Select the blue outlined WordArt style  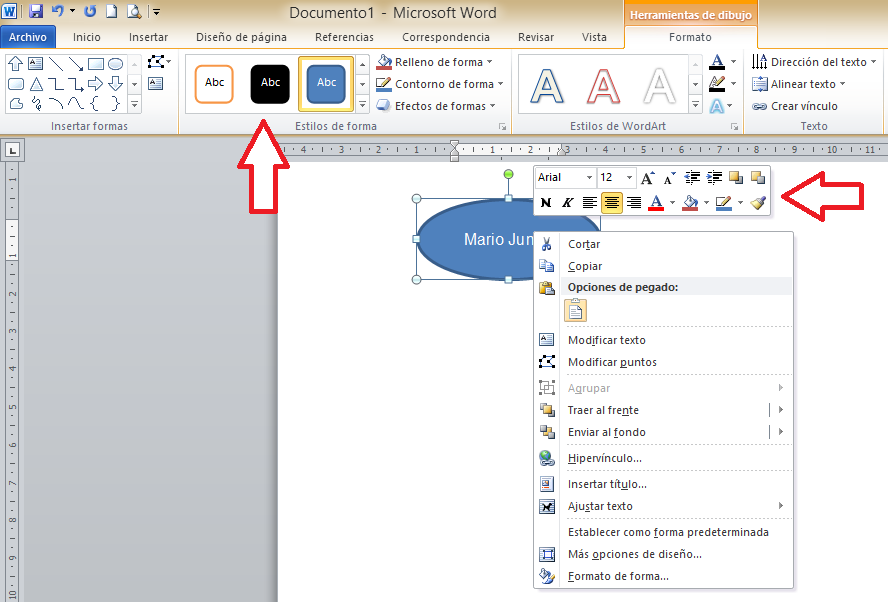click(x=547, y=85)
